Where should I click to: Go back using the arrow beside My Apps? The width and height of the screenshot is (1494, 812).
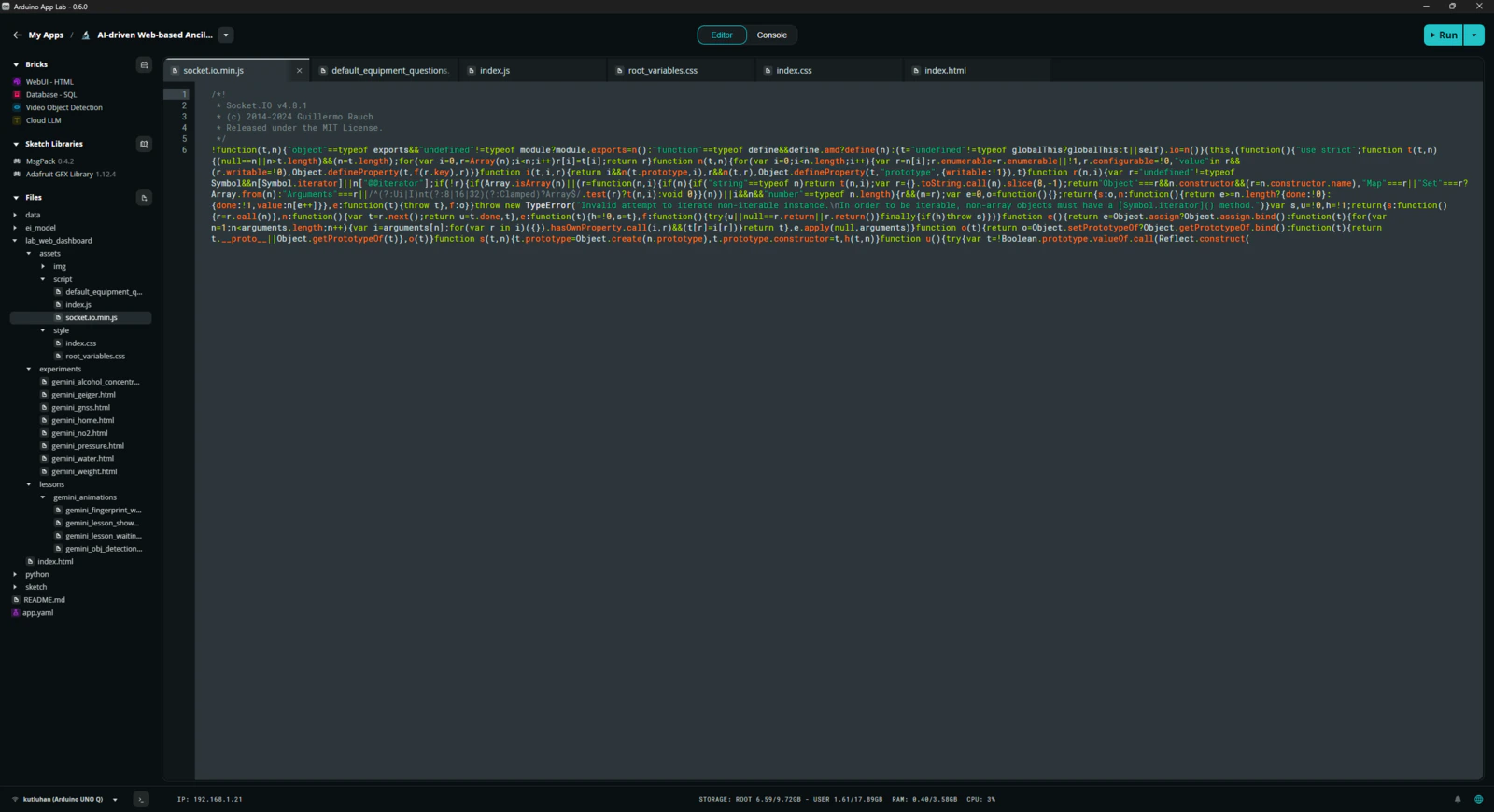pos(17,35)
